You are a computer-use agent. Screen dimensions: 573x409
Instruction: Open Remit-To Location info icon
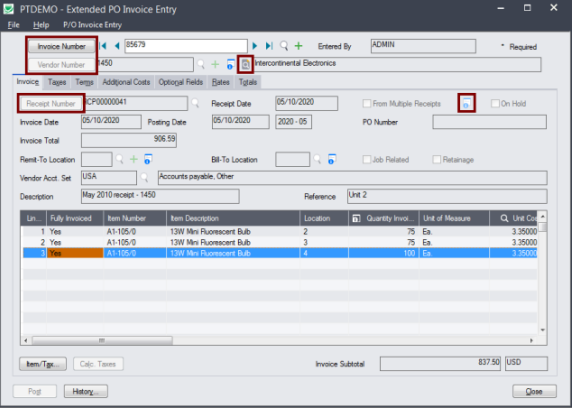(x=148, y=159)
